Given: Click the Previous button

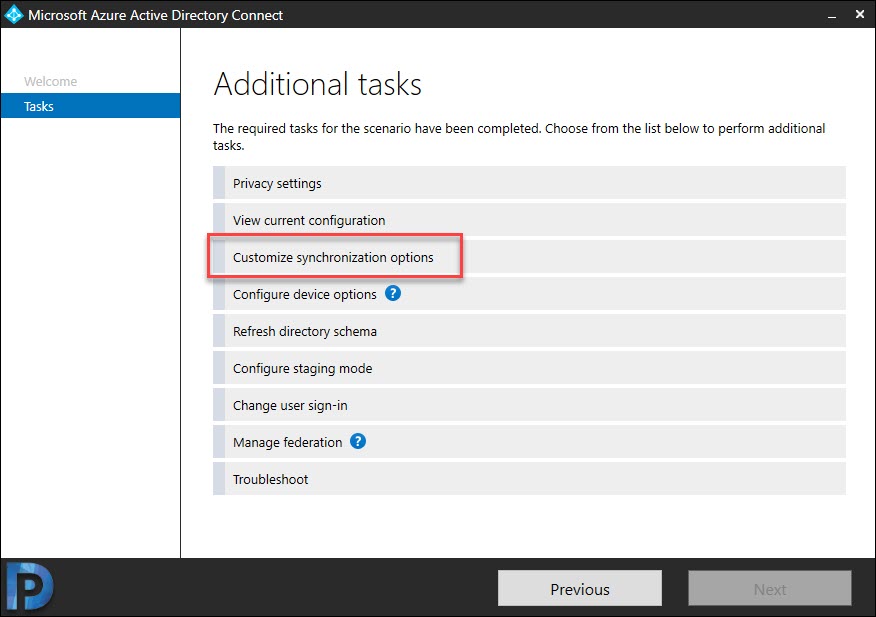Looking at the screenshot, I should 580,588.
